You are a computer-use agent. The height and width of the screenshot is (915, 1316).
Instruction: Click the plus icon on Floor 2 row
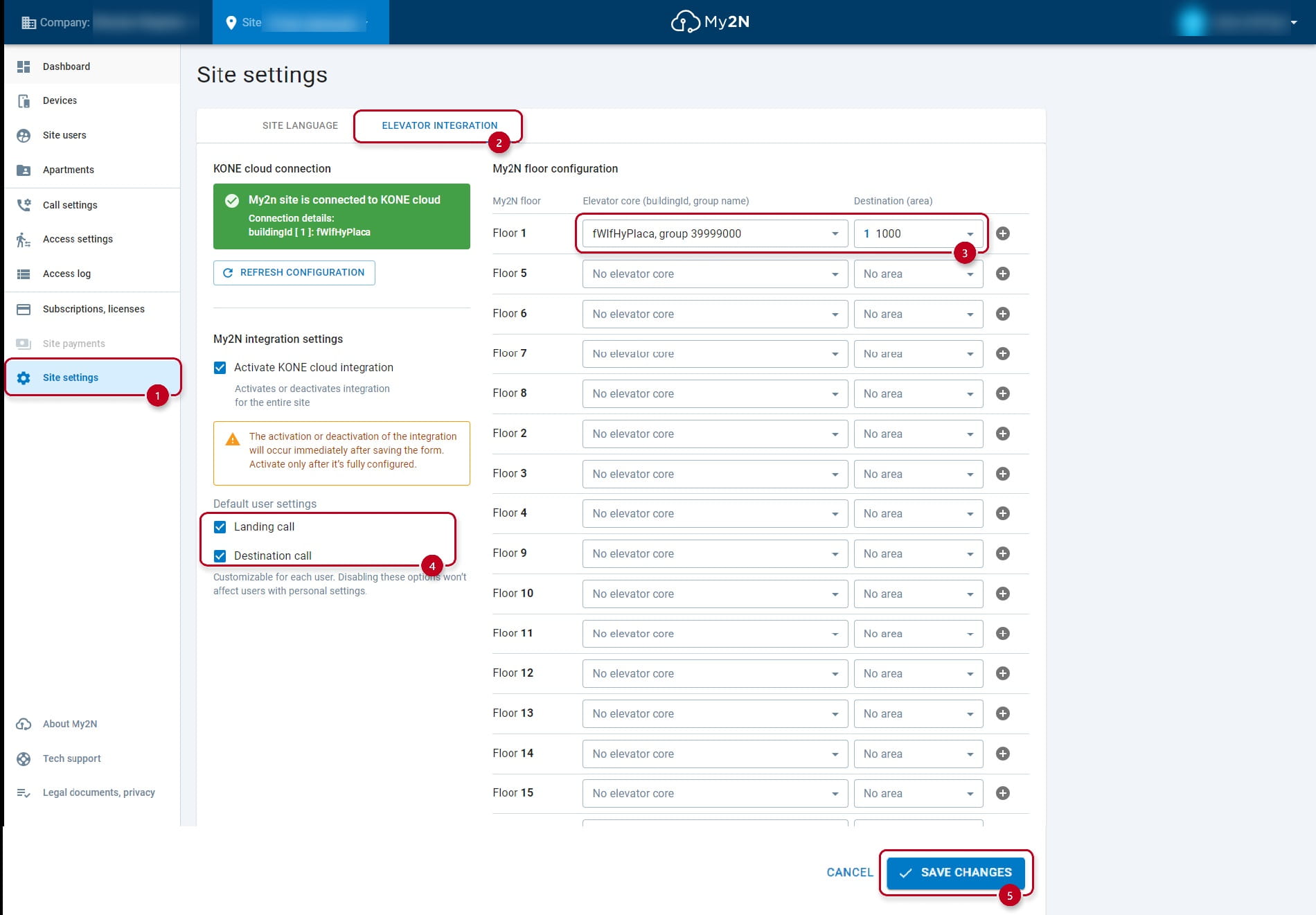click(1002, 434)
